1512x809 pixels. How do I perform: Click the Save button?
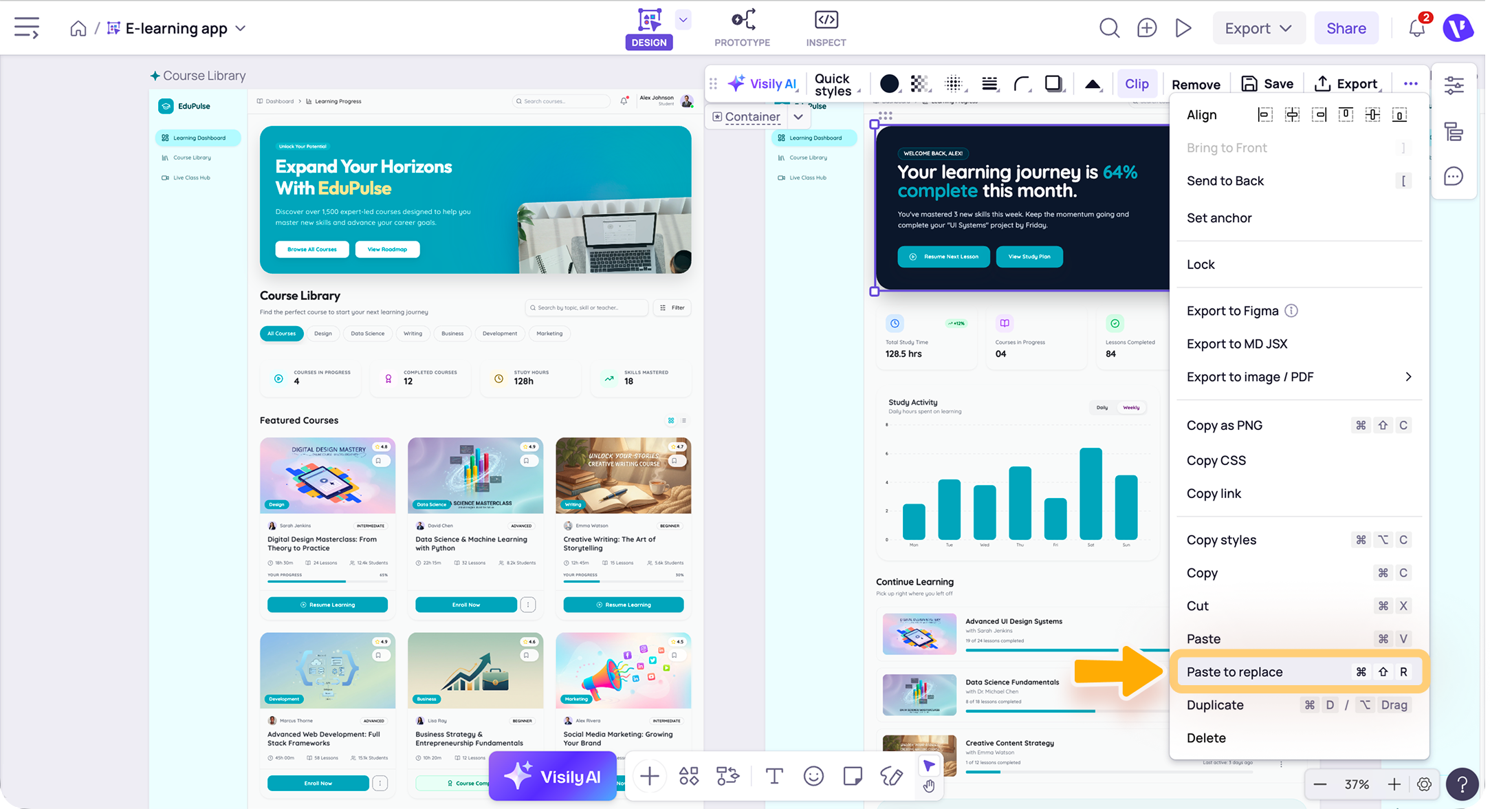click(1267, 84)
